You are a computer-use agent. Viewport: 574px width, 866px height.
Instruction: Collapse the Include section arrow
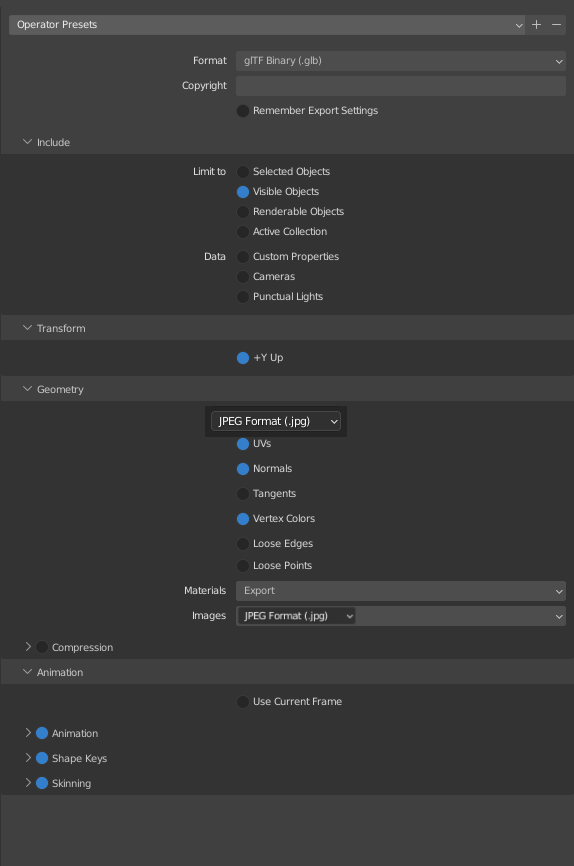click(x=27, y=142)
